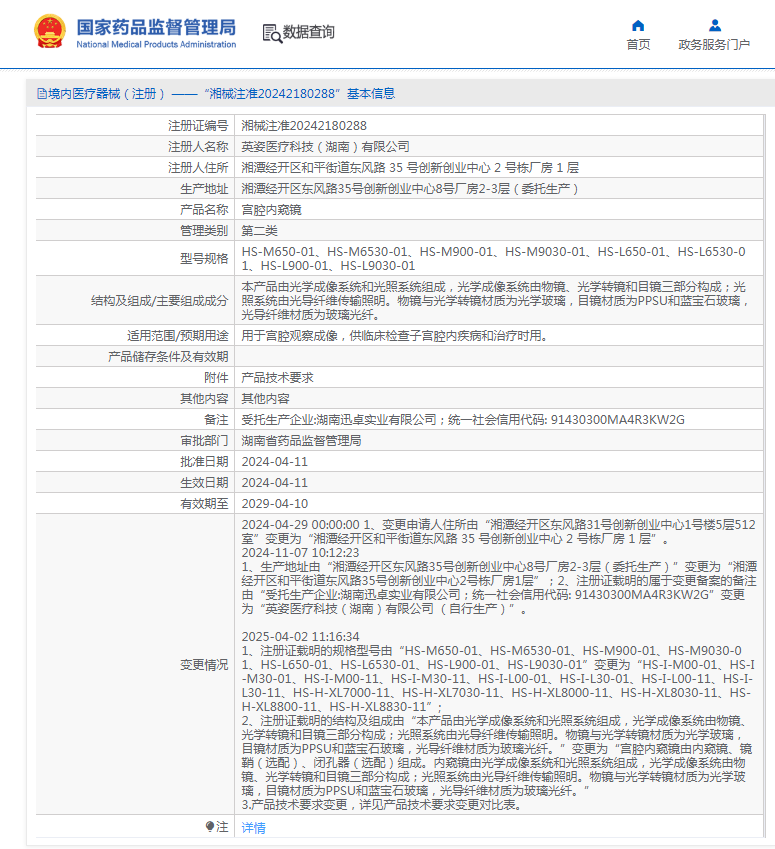Click the national emblem logo
This screenshot has width=775, height=849.
click(50, 31)
